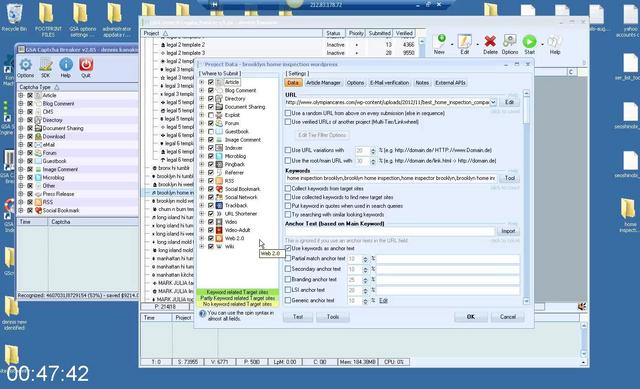Click the Edit button next to URL

[x=509, y=102]
